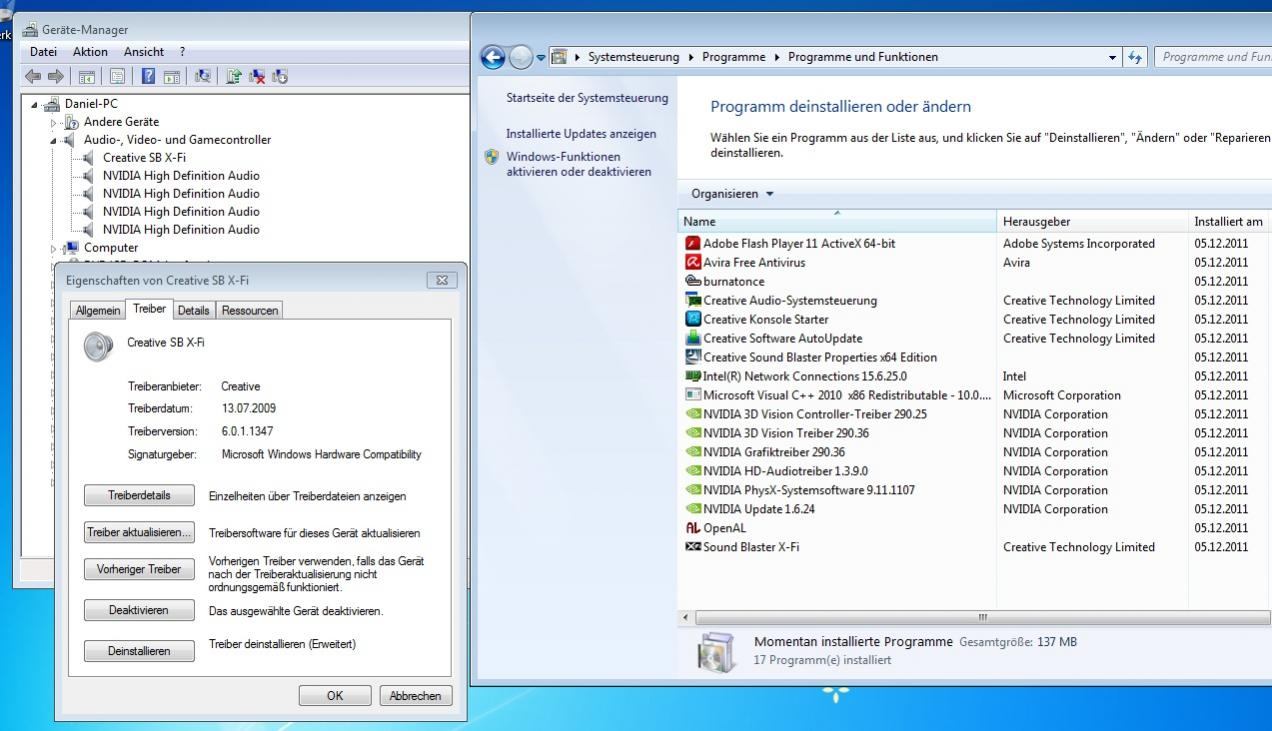1272x731 pixels.
Task: Open the ? help menu
Action: pyautogui.click(x=182, y=51)
